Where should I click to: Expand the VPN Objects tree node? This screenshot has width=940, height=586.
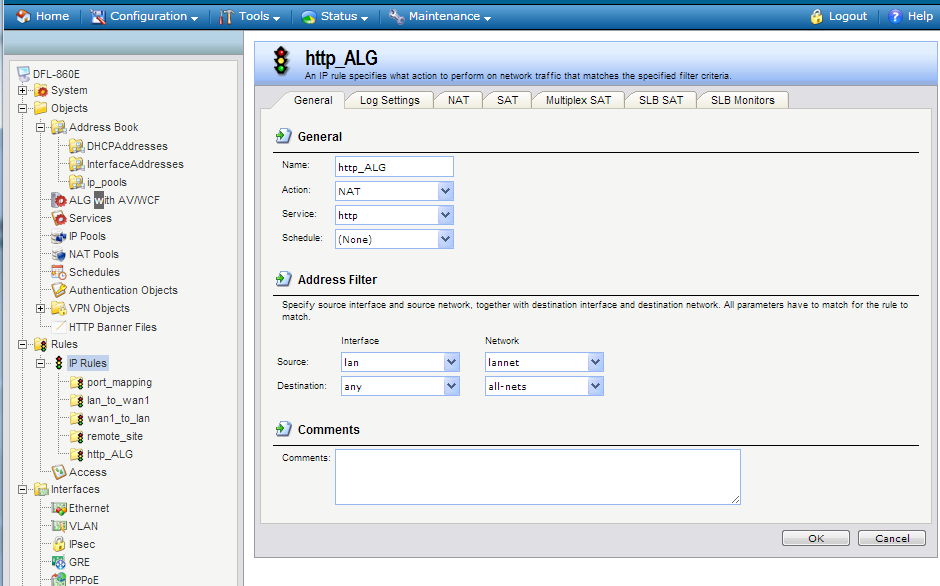pyautogui.click(x=41, y=308)
